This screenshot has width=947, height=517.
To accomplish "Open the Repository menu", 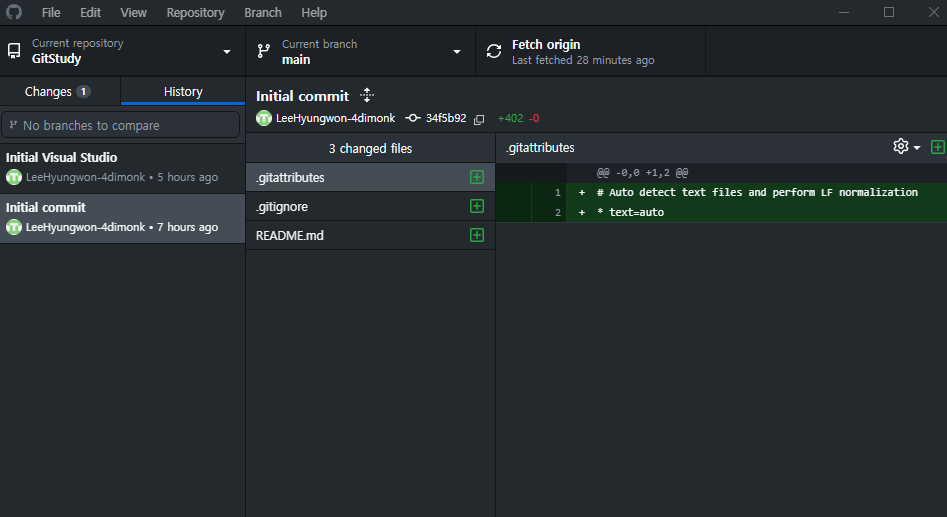I will (x=195, y=13).
